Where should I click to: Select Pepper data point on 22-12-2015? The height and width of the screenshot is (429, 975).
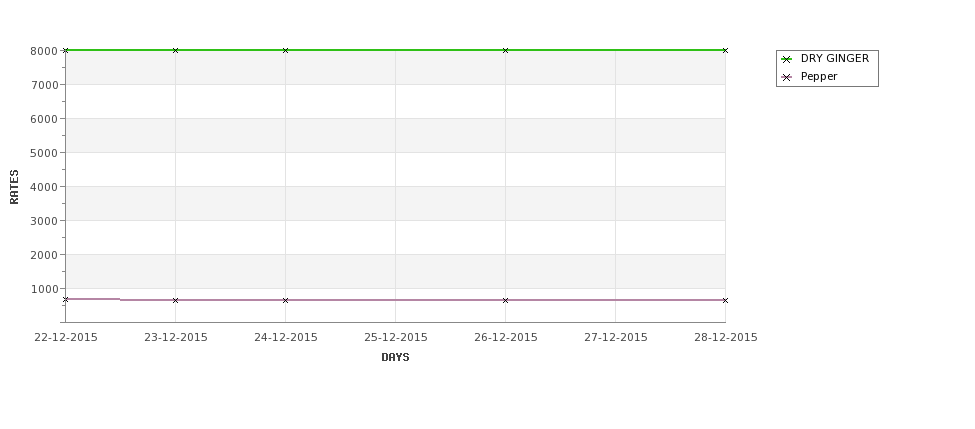click(x=65, y=300)
